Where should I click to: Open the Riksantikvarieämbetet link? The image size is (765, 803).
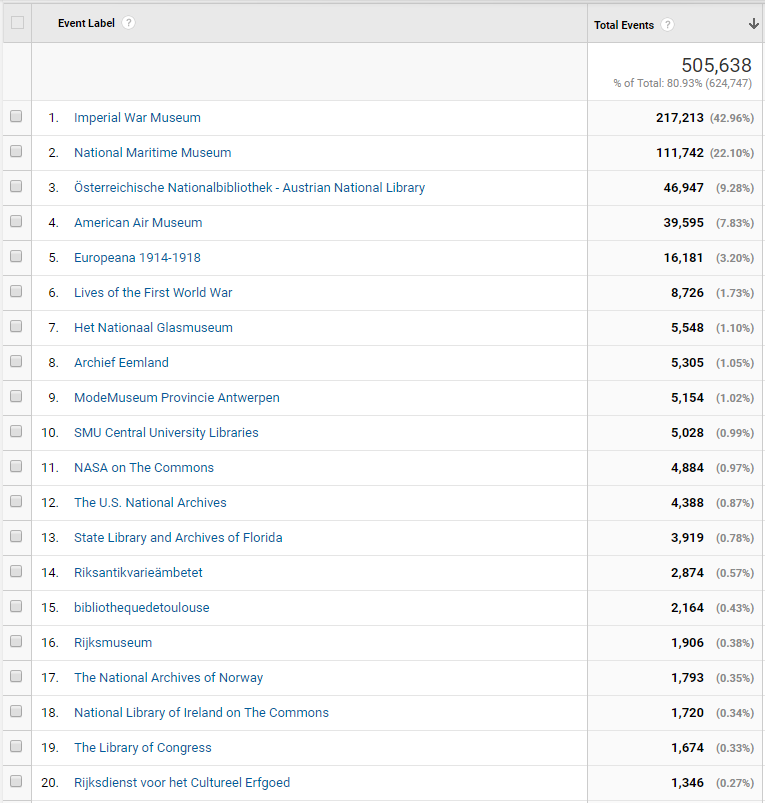138,573
